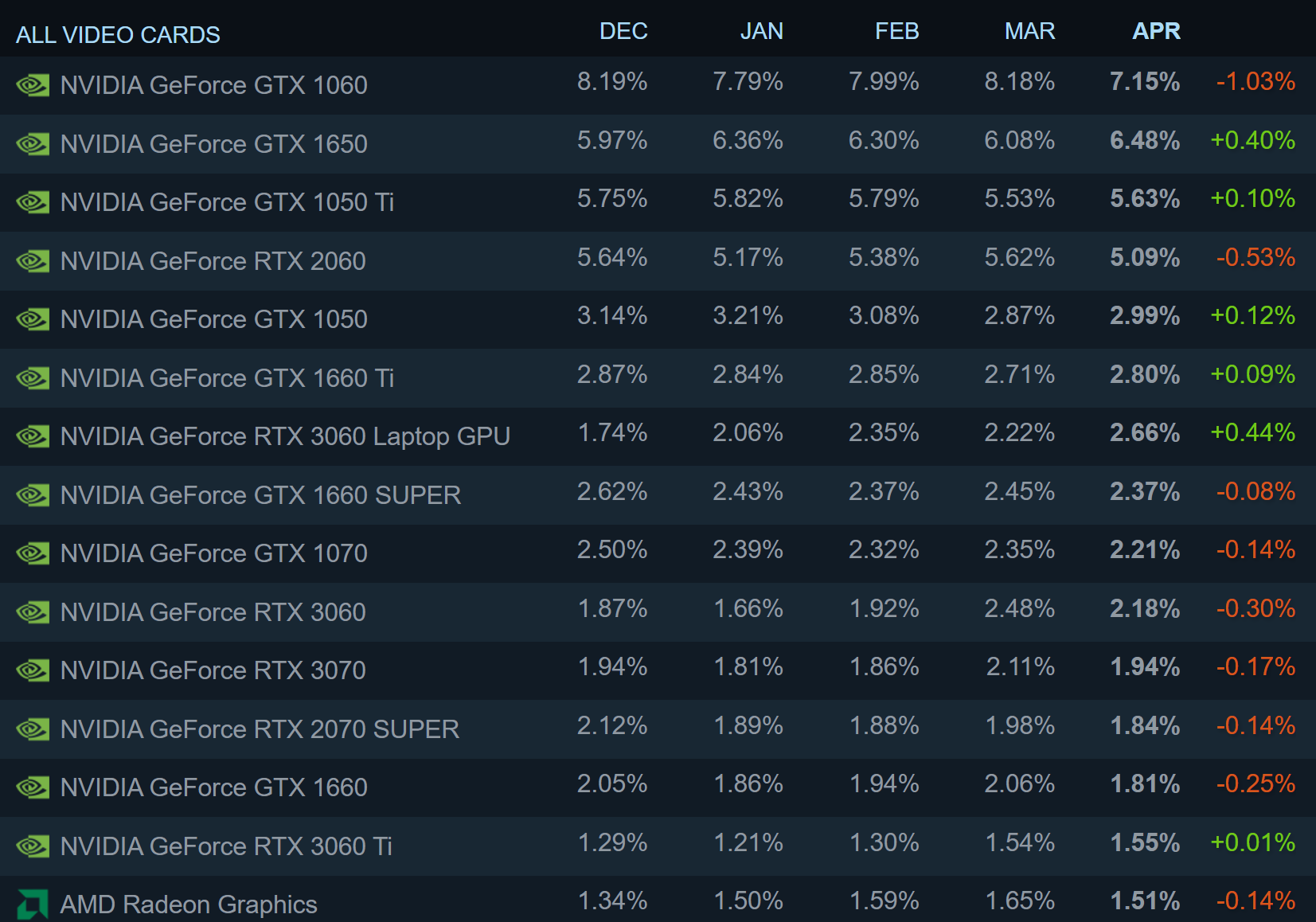Click the NVIDIA icon beside GTX 1660
The image size is (1316, 922).
coord(33,787)
